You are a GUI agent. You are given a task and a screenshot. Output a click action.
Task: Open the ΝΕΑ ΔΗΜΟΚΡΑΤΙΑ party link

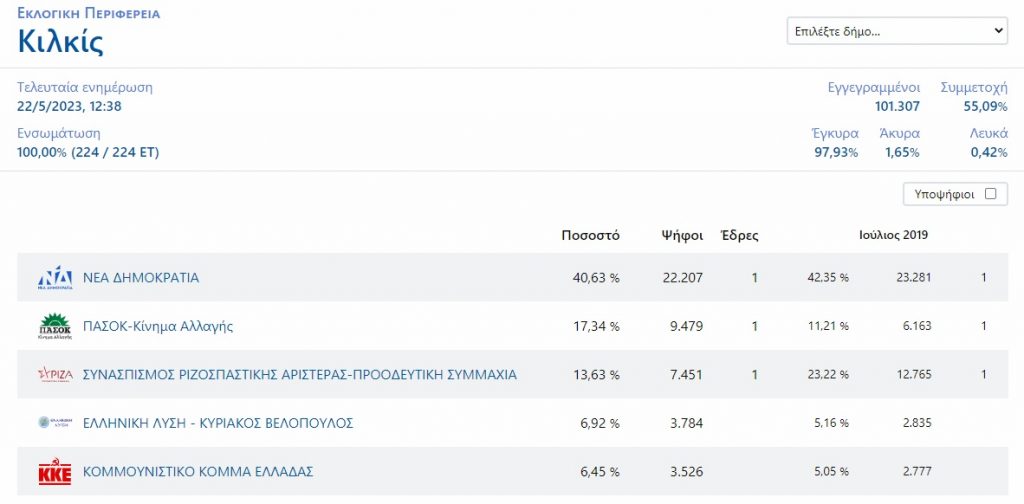pos(141,278)
